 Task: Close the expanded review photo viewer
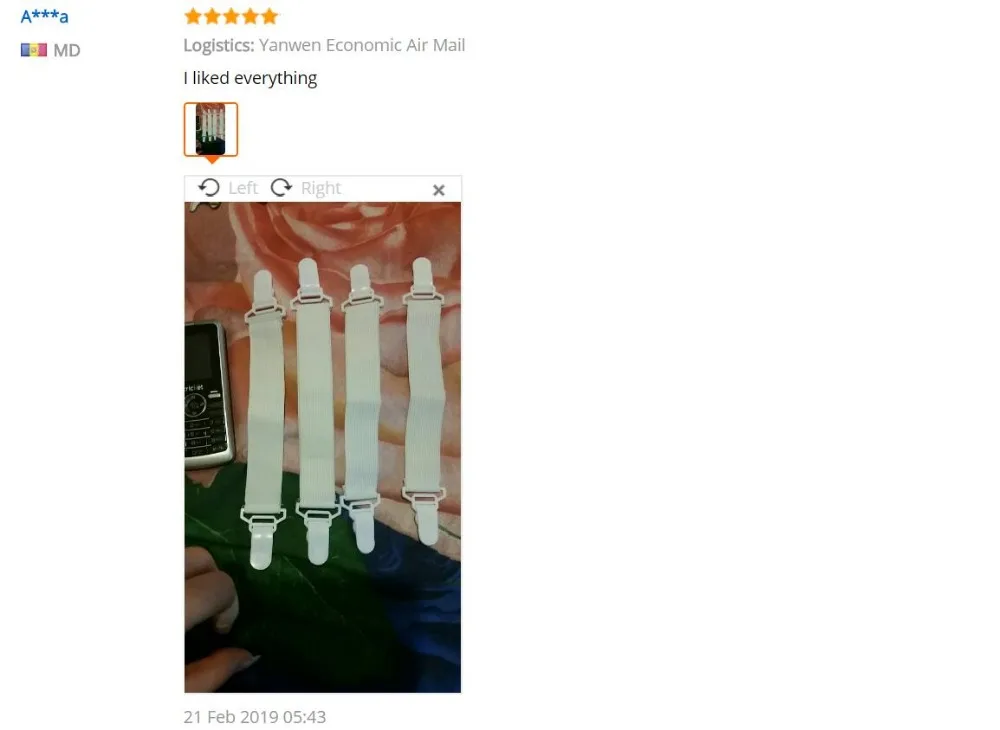(439, 190)
